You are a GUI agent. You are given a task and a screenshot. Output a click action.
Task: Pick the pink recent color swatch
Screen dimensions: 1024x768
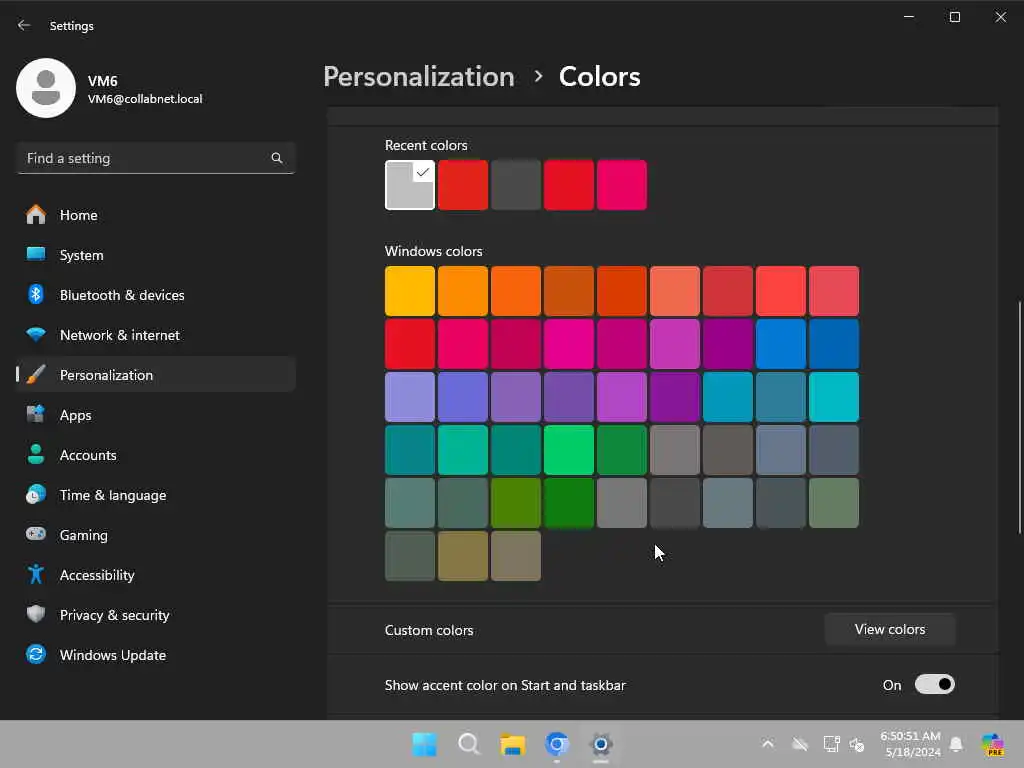coord(622,185)
